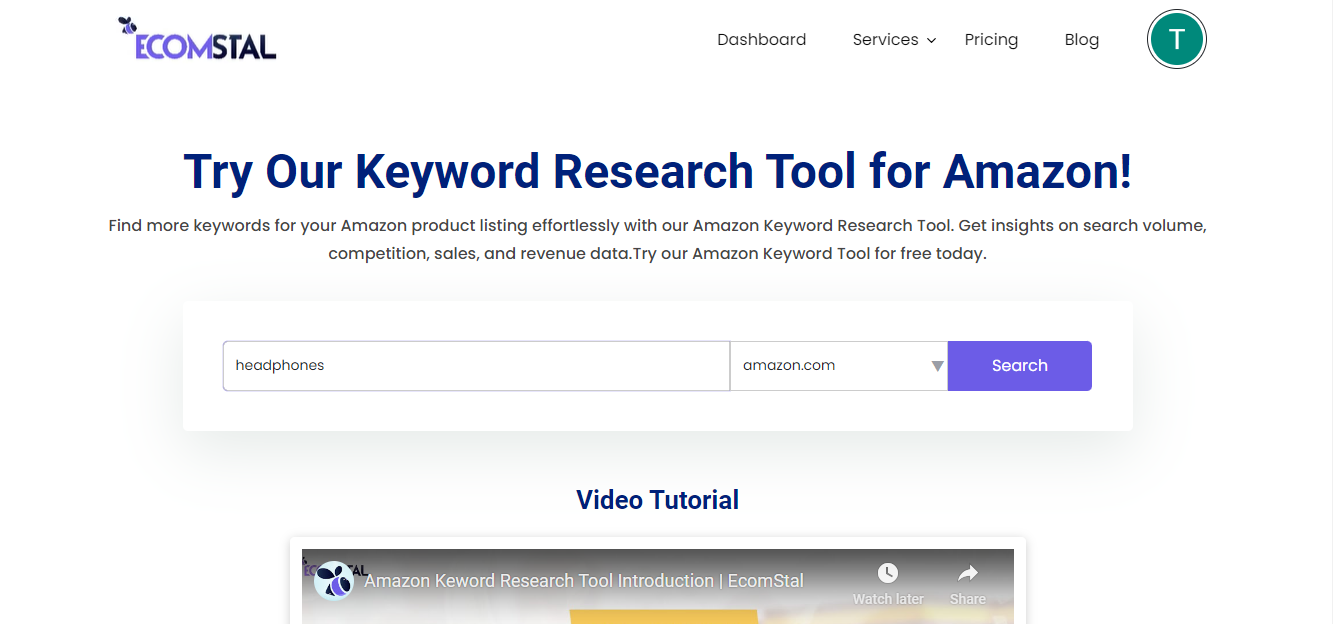Click the EcomStal logo
The height and width of the screenshot is (624, 1333).
pyautogui.click(x=196, y=40)
